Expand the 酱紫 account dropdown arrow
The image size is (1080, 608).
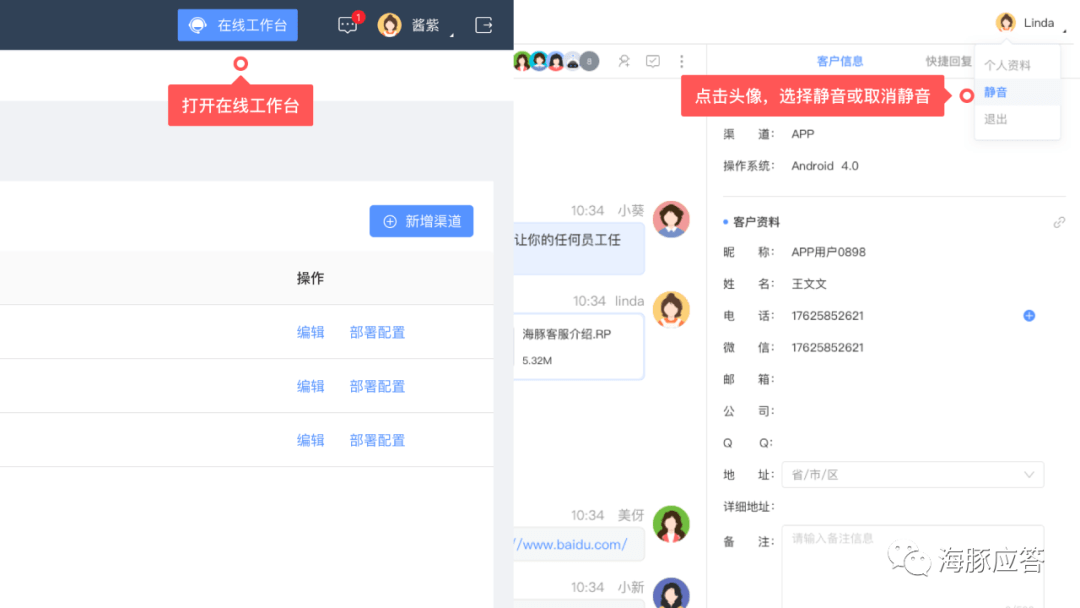click(452, 34)
